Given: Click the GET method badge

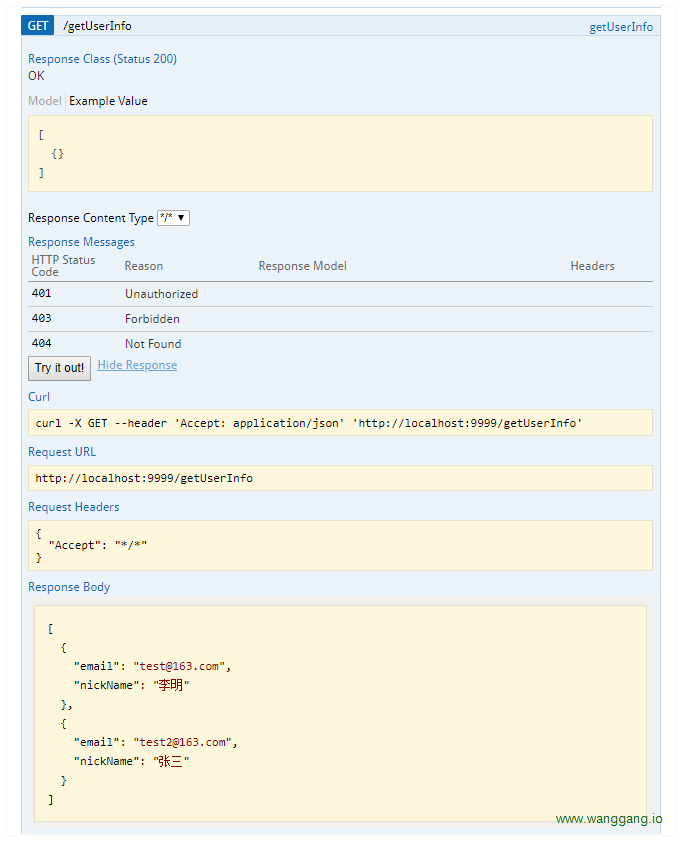Looking at the screenshot, I should coord(37,25).
